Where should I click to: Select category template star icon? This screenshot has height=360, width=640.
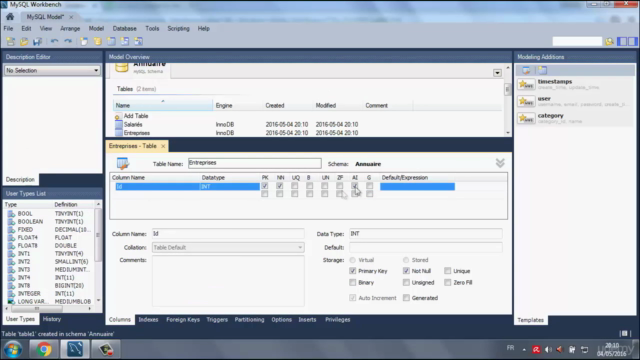point(526,118)
